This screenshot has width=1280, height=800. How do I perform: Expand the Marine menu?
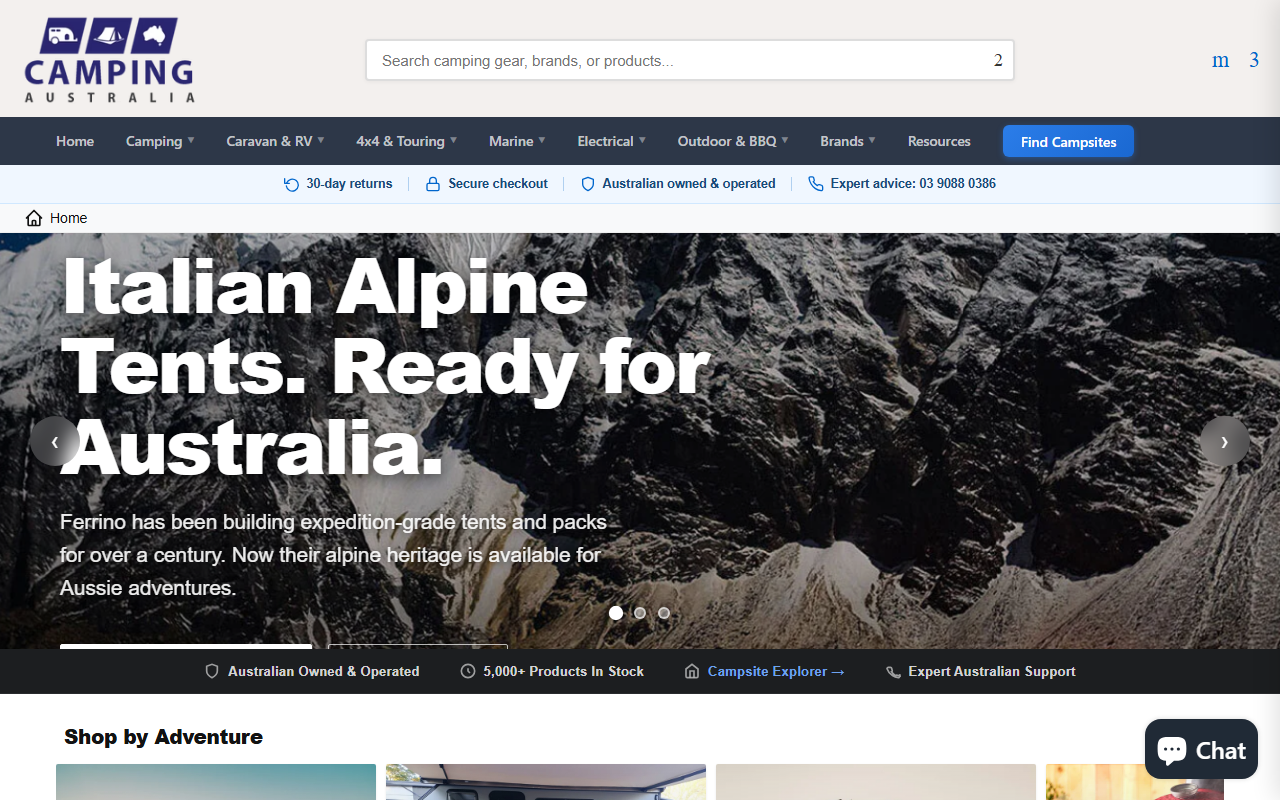click(x=517, y=141)
